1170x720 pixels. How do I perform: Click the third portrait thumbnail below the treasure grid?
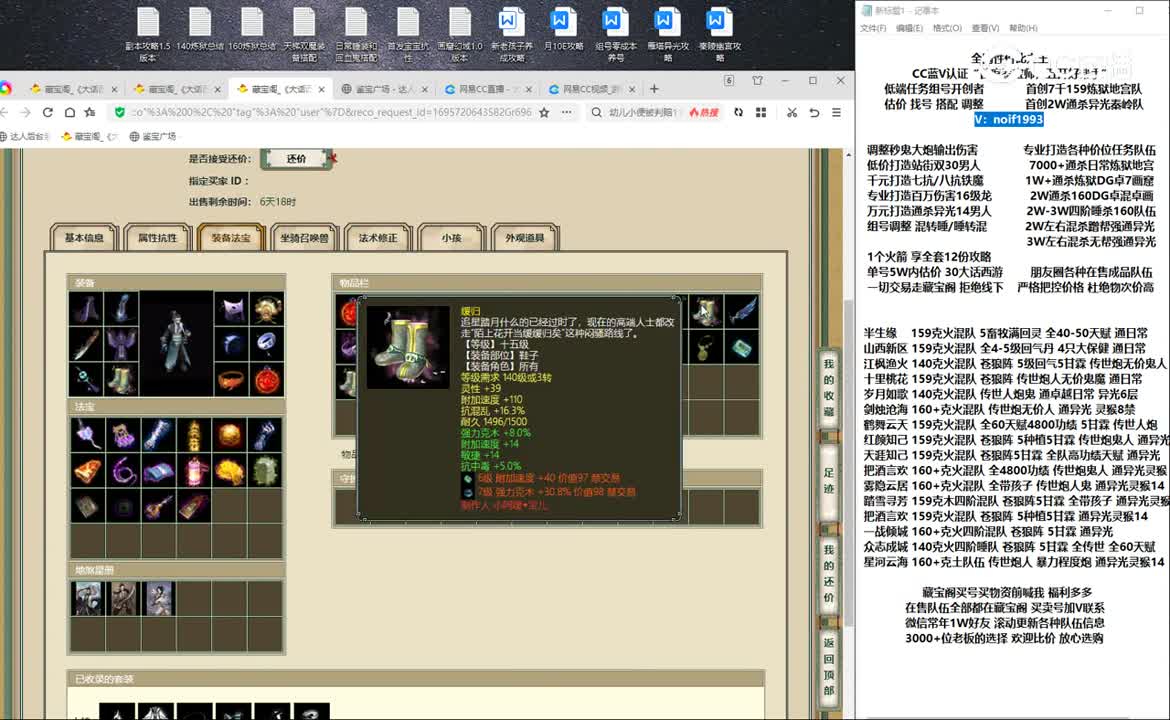[159, 598]
